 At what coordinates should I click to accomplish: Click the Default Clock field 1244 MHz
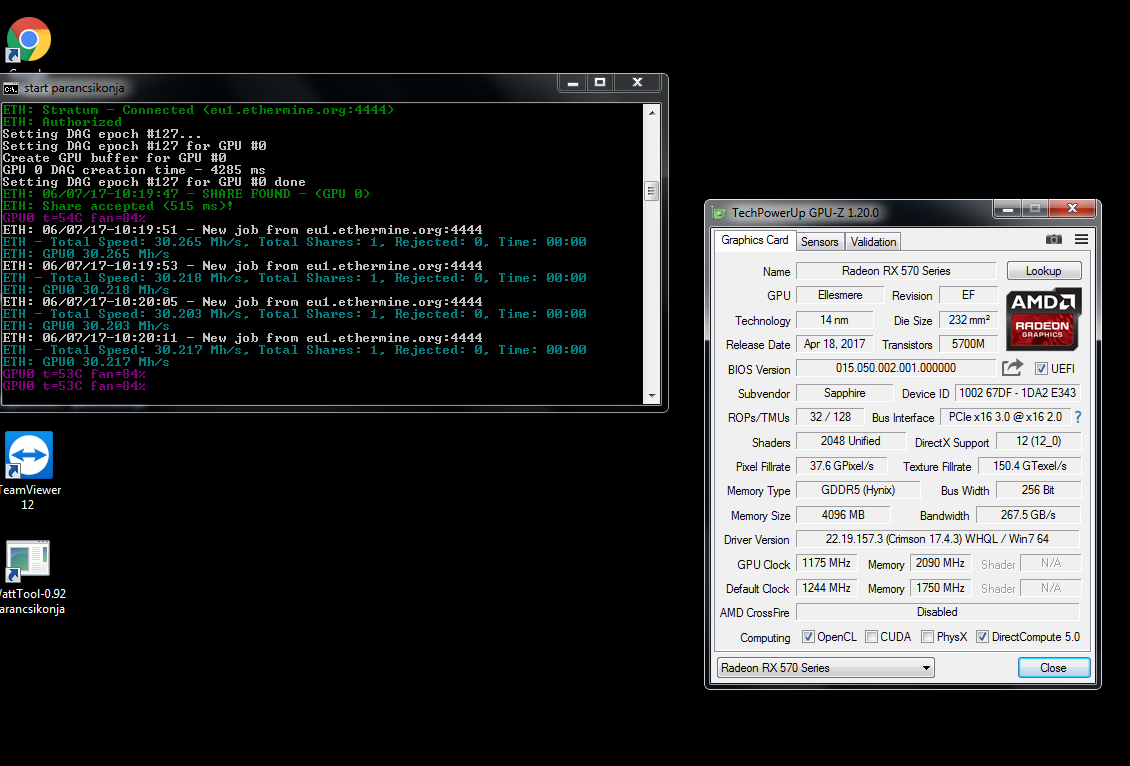click(x=826, y=588)
